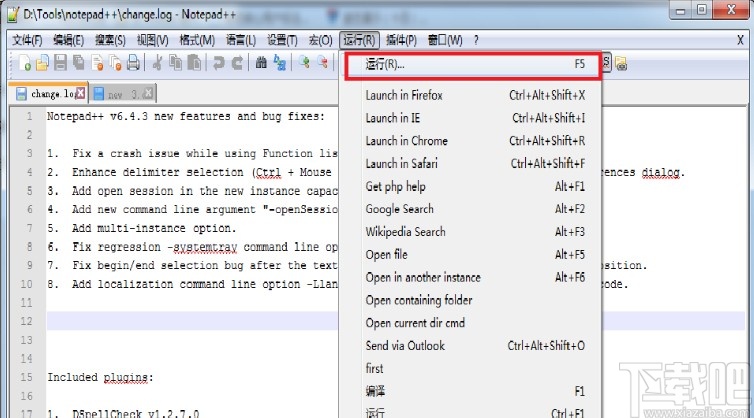
Task: Click line number 3 in the margin
Action: 29,153
